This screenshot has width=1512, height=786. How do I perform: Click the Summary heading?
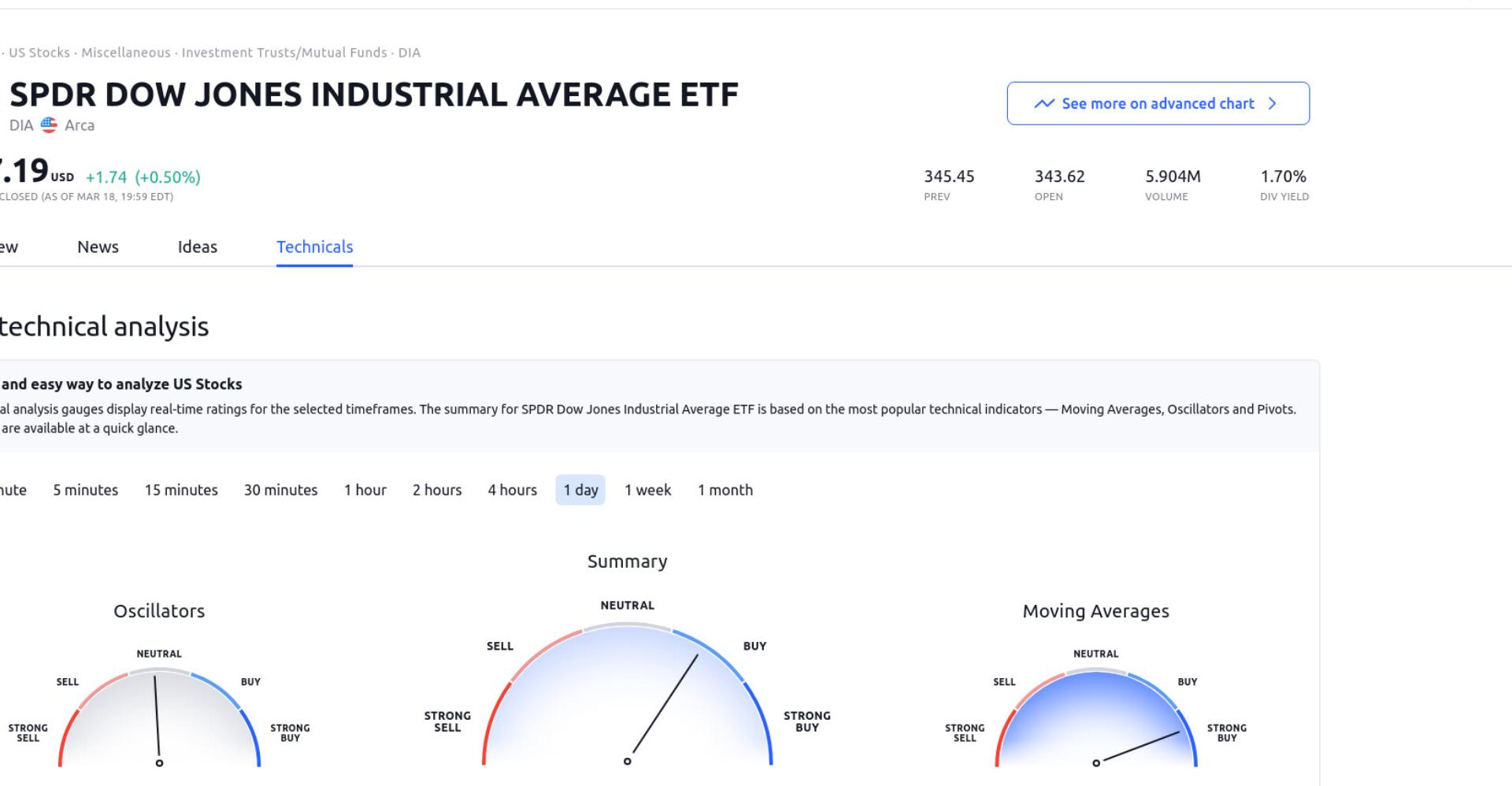click(628, 562)
